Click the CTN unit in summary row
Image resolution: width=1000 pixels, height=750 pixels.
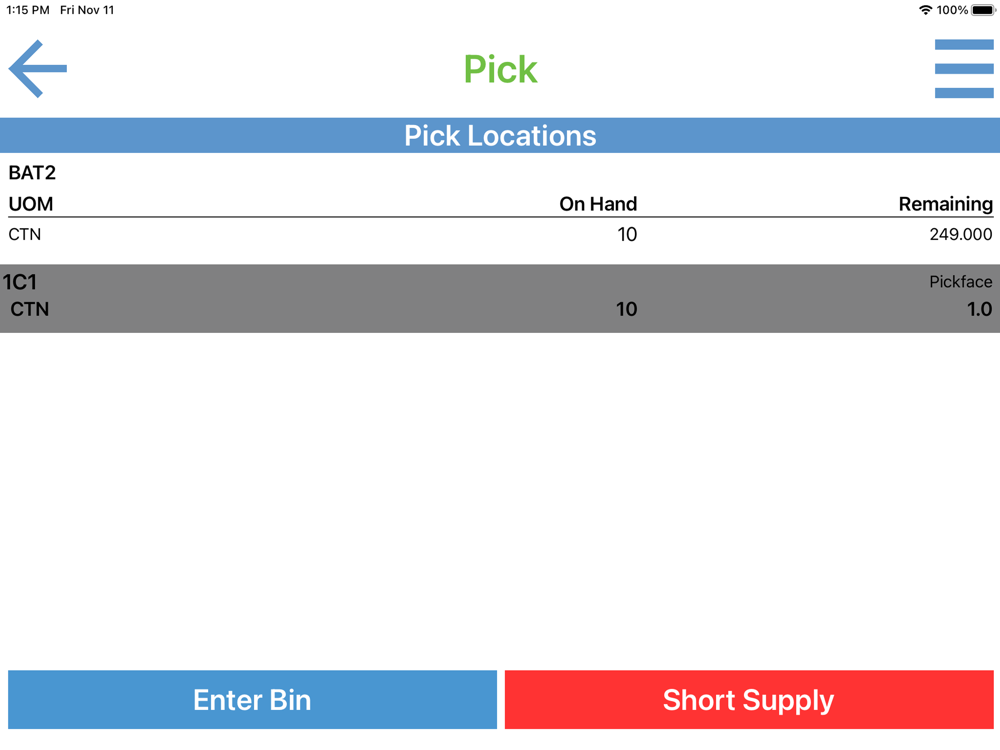pyautogui.click(x=25, y=235)
